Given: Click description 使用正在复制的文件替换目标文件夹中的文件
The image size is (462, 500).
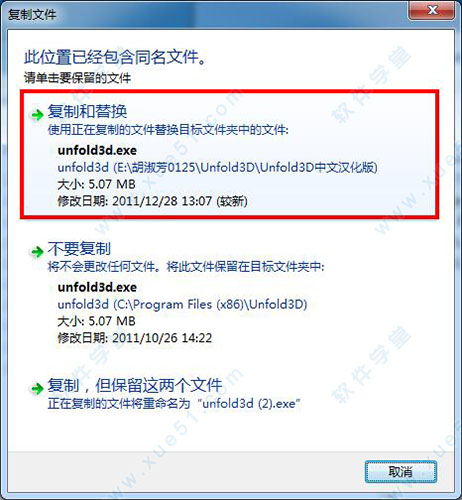Looking at the screenshot, I should (x=168, y=130).
